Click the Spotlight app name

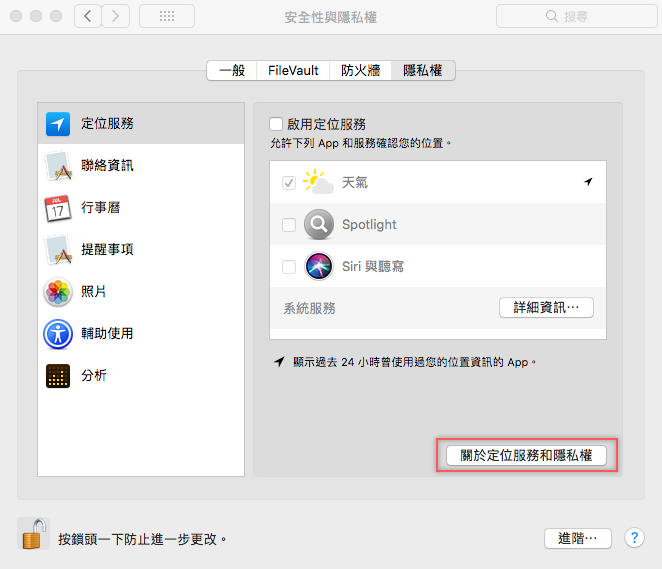click(x=369, y=225)
